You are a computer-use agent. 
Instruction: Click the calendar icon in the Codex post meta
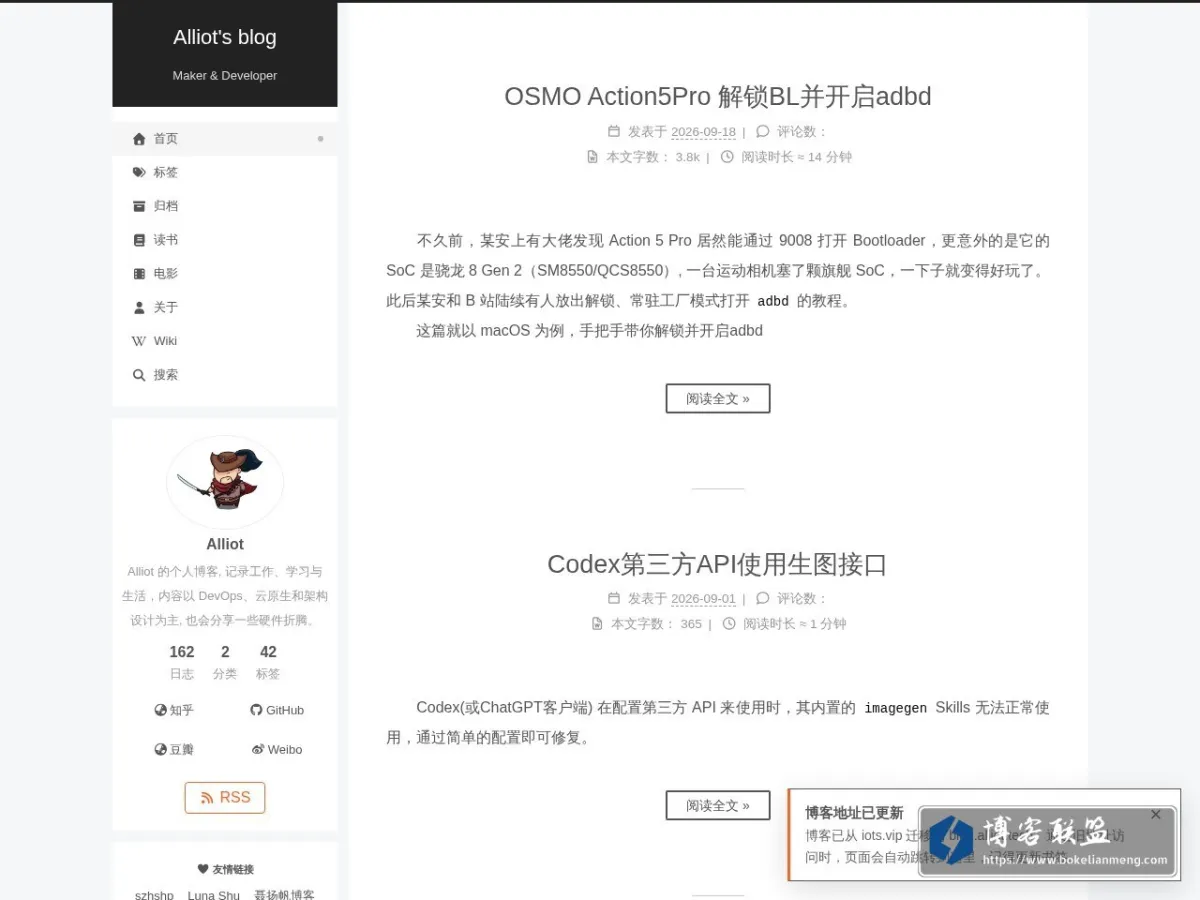(614, 598)
